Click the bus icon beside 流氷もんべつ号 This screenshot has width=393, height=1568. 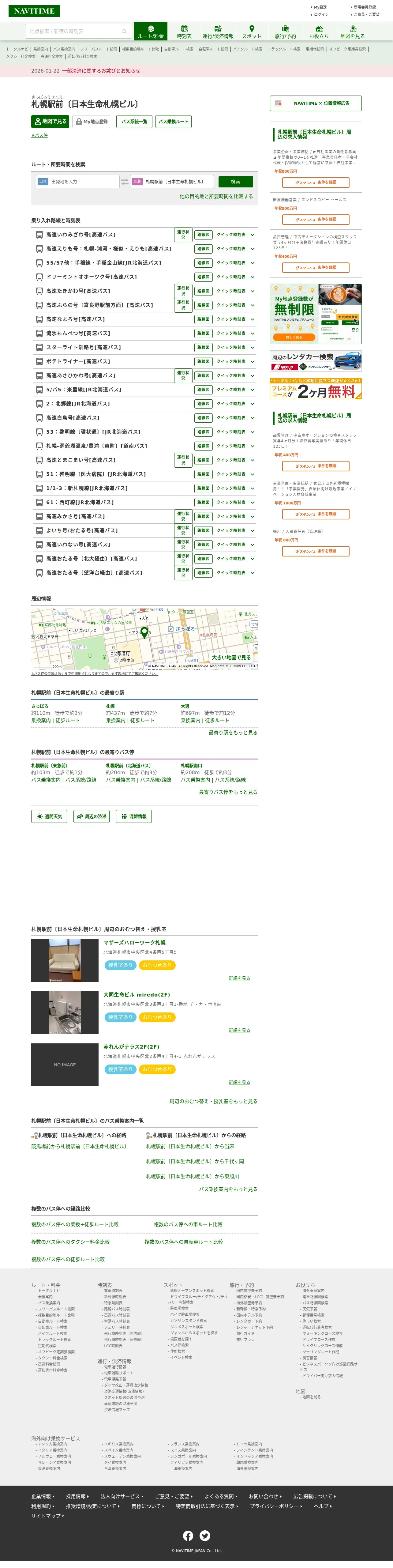[39, 333]
